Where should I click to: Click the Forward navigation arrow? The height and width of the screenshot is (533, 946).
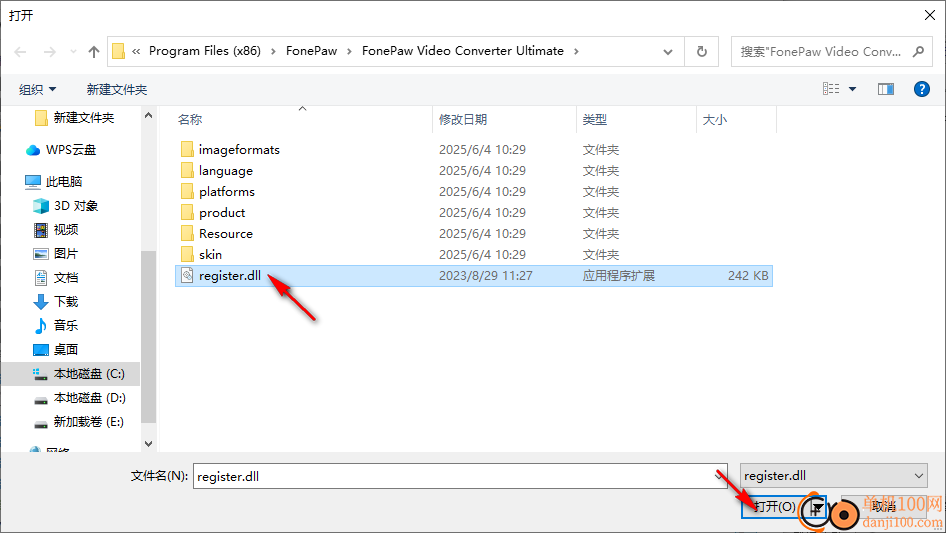coord(49,52)
